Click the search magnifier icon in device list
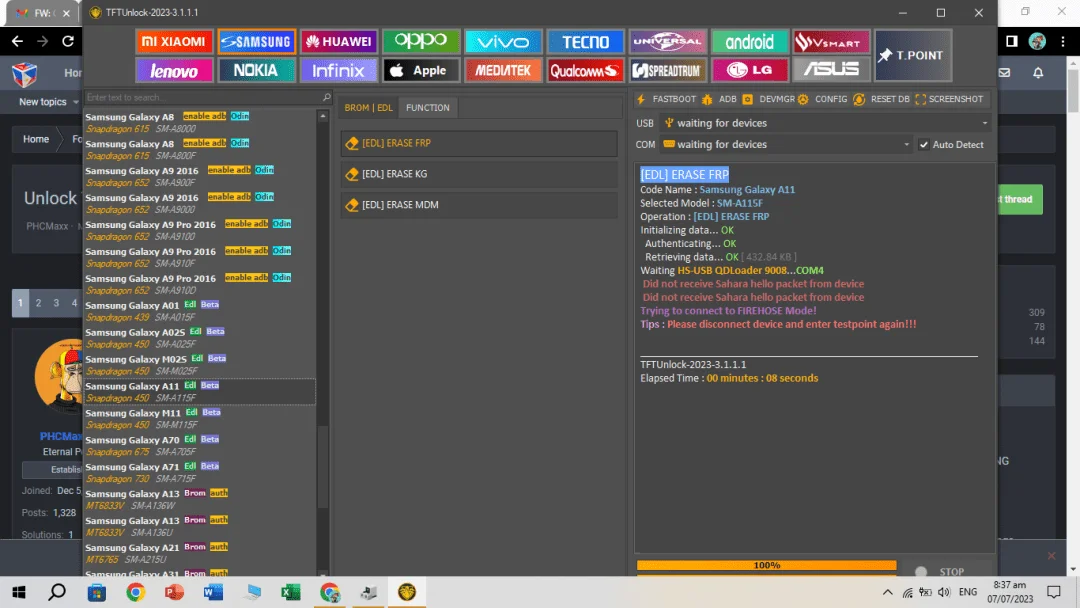This screenshot has height=608, width=1080. point(326,98)
